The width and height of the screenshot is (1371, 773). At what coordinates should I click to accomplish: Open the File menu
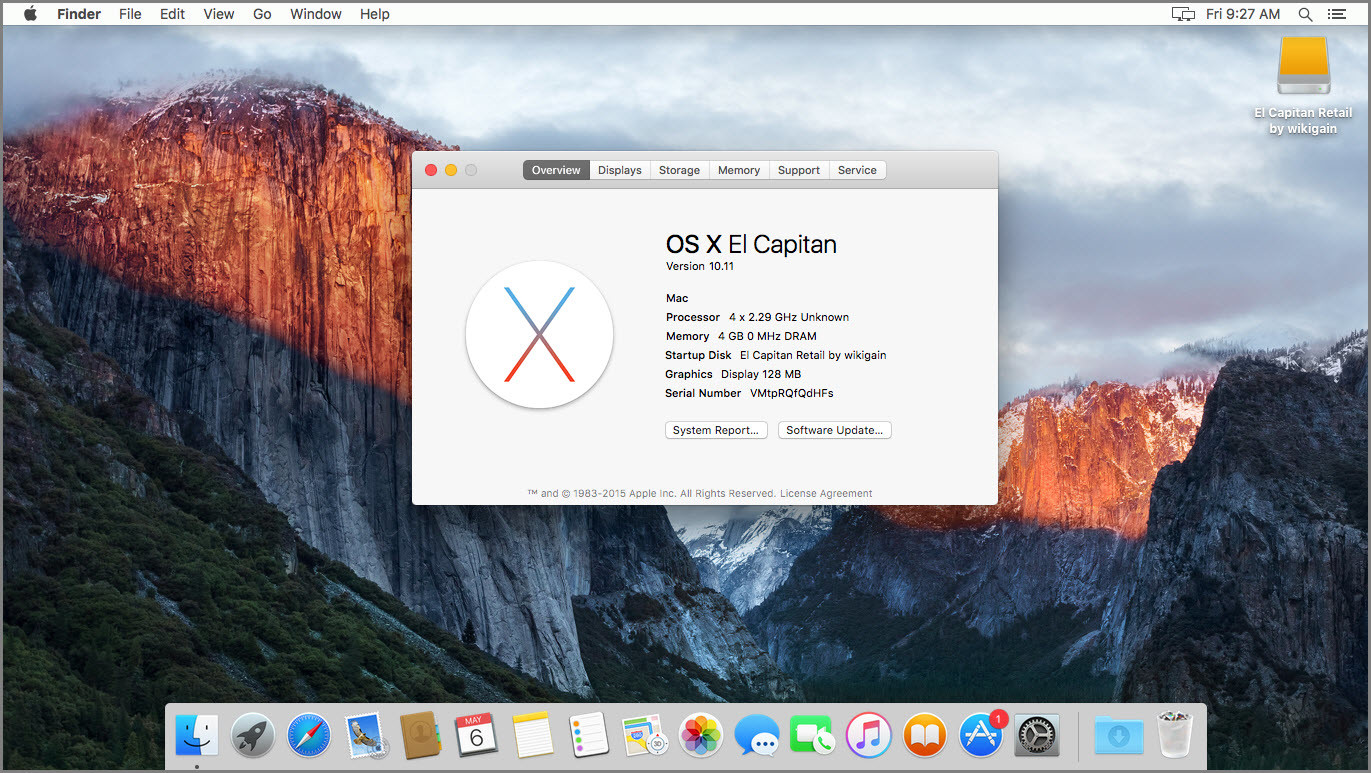130,14
